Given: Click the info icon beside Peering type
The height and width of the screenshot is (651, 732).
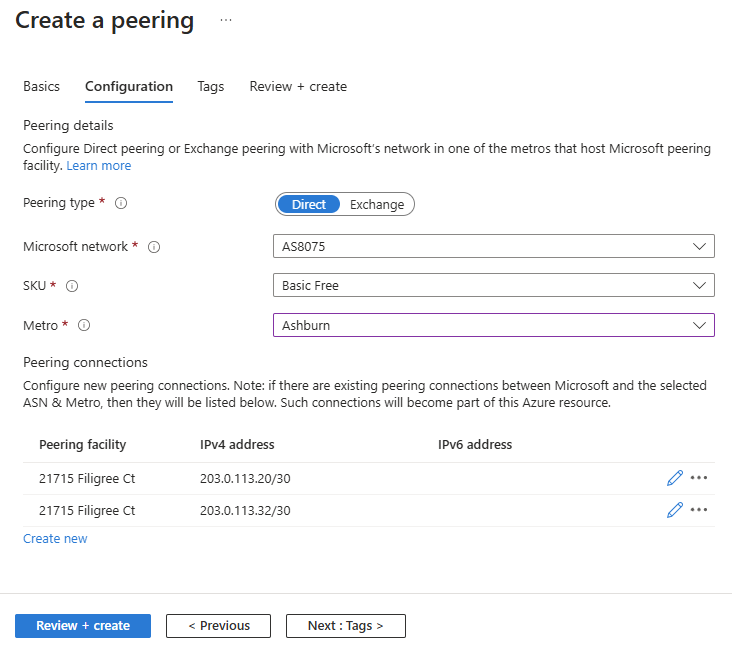Looking at the screenshot, I should pyautogui.click(x=121, y=203).
